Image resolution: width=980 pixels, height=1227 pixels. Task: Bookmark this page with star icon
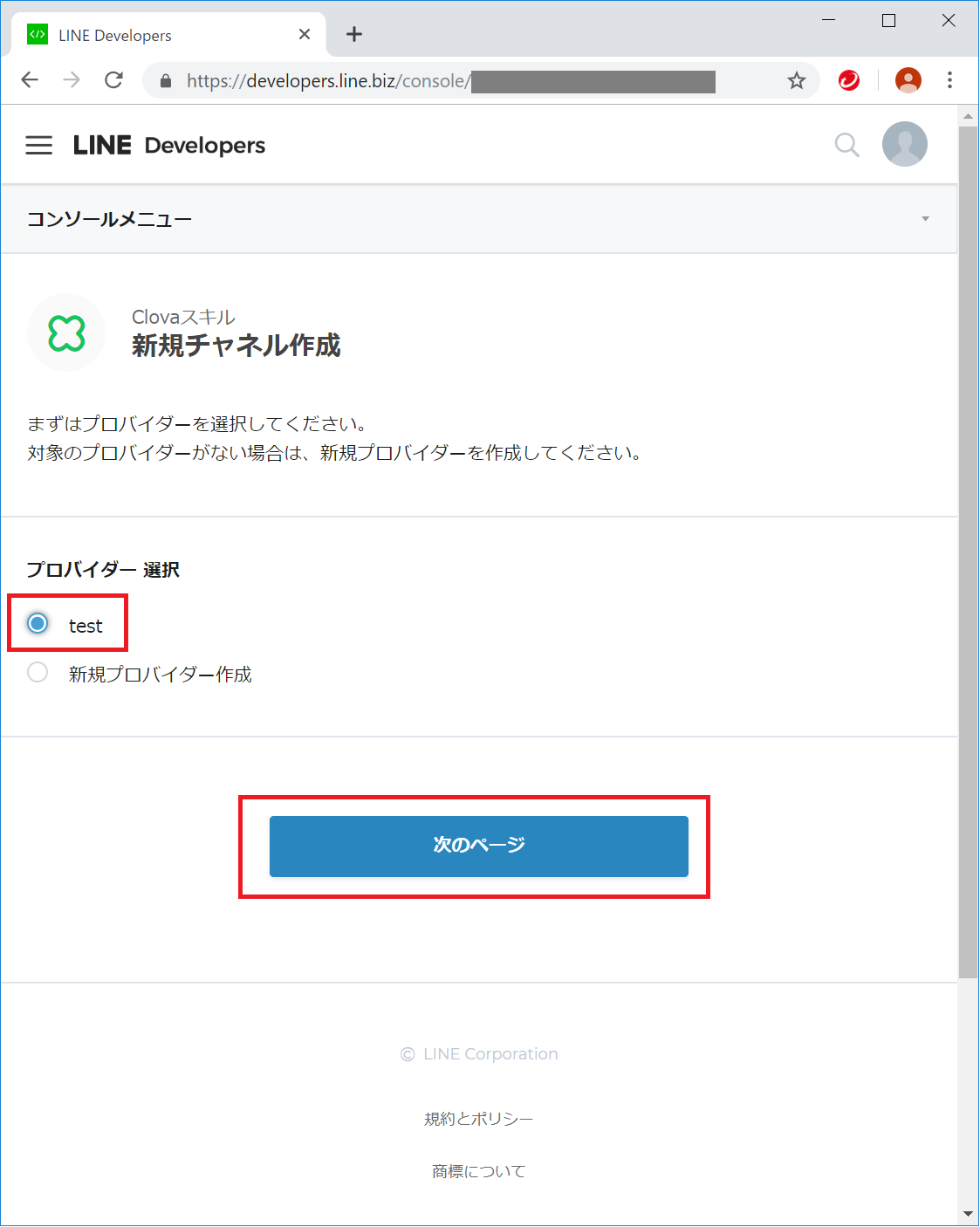[796, 81]
